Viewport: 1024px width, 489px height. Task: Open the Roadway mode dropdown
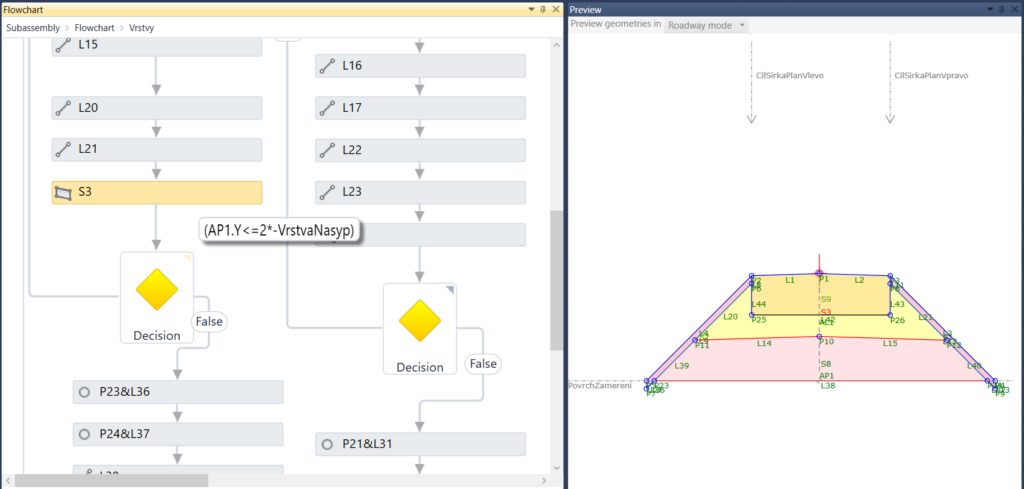[x=706, y=25]
